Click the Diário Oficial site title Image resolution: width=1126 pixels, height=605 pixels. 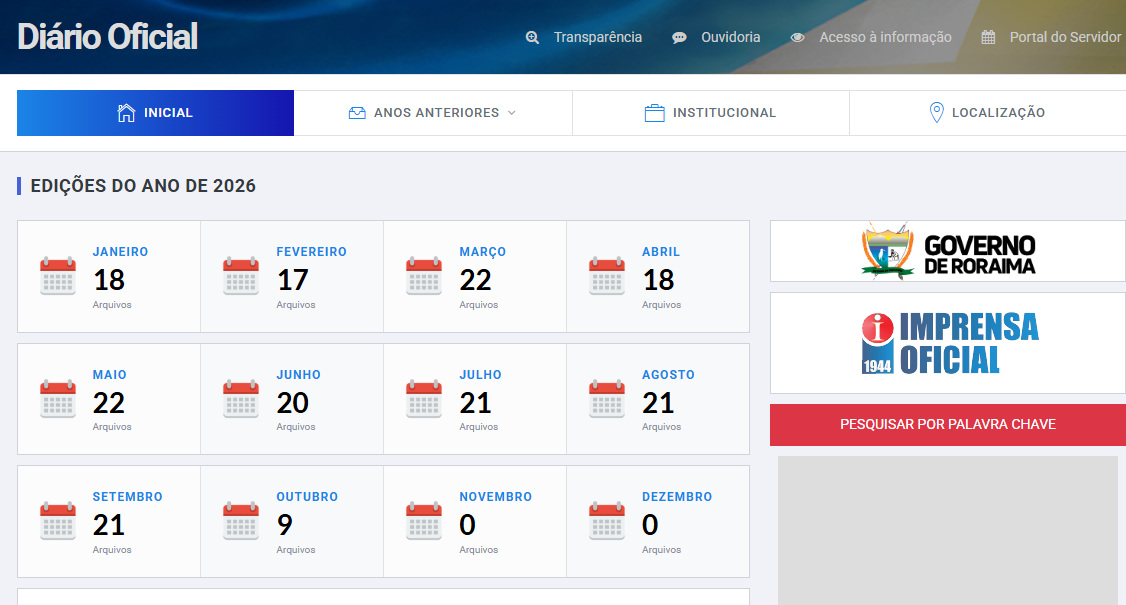108,37
